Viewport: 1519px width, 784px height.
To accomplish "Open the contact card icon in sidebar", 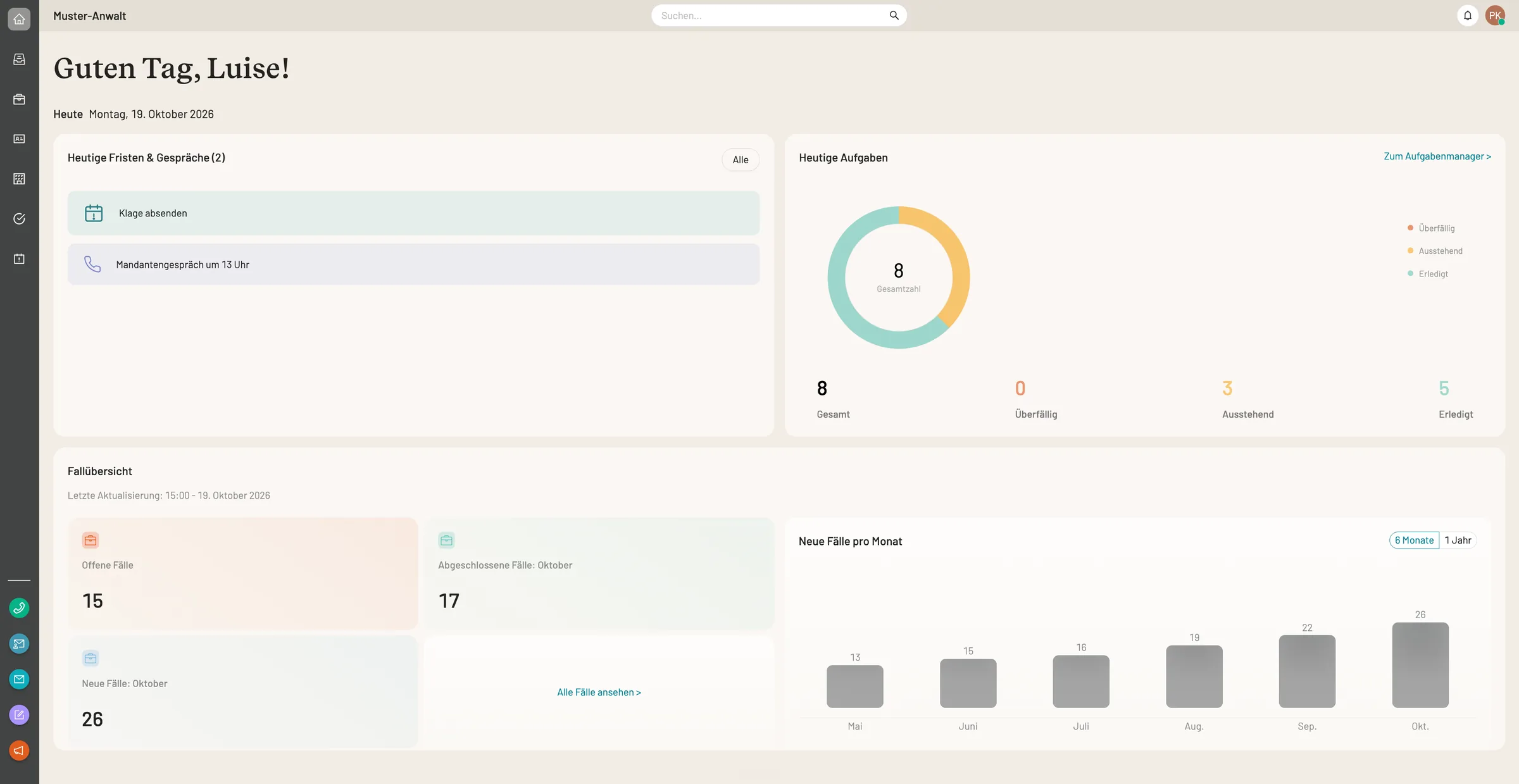I will tap(19, 139).
